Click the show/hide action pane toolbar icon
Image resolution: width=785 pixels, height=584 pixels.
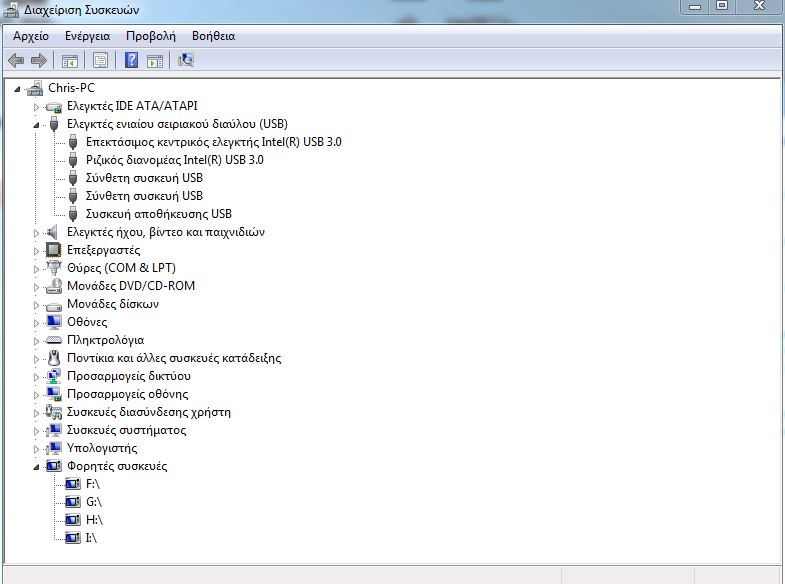(x=155, y=61)
